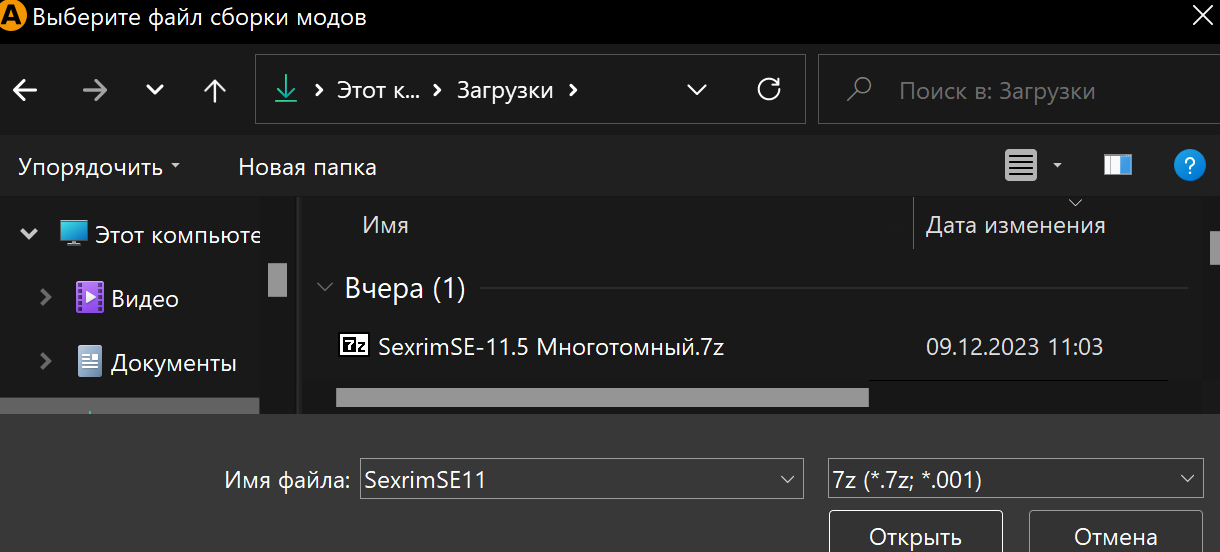Click the Back navigation arrow

(25, 90)
